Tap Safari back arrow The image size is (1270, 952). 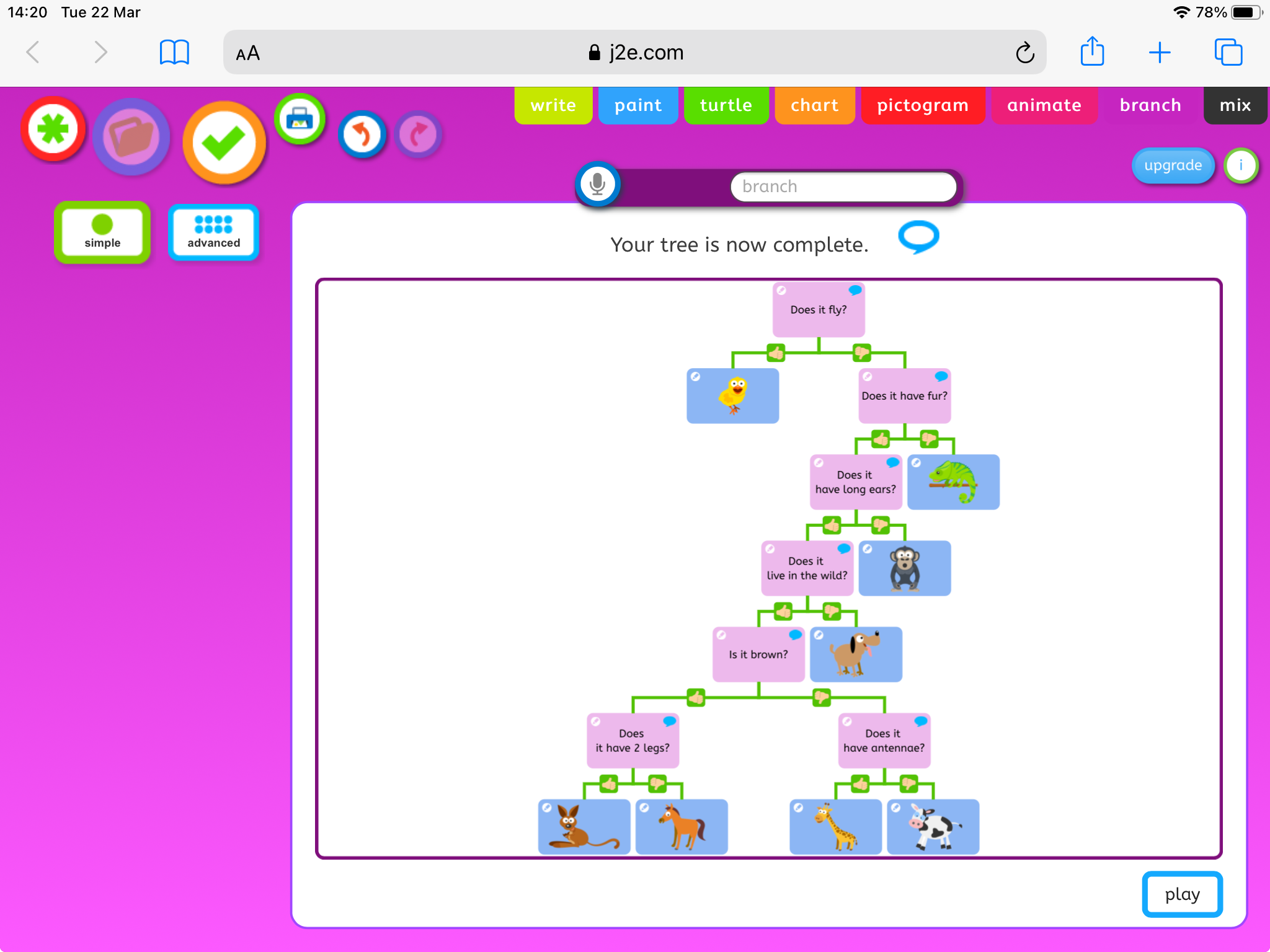(33, 52)
